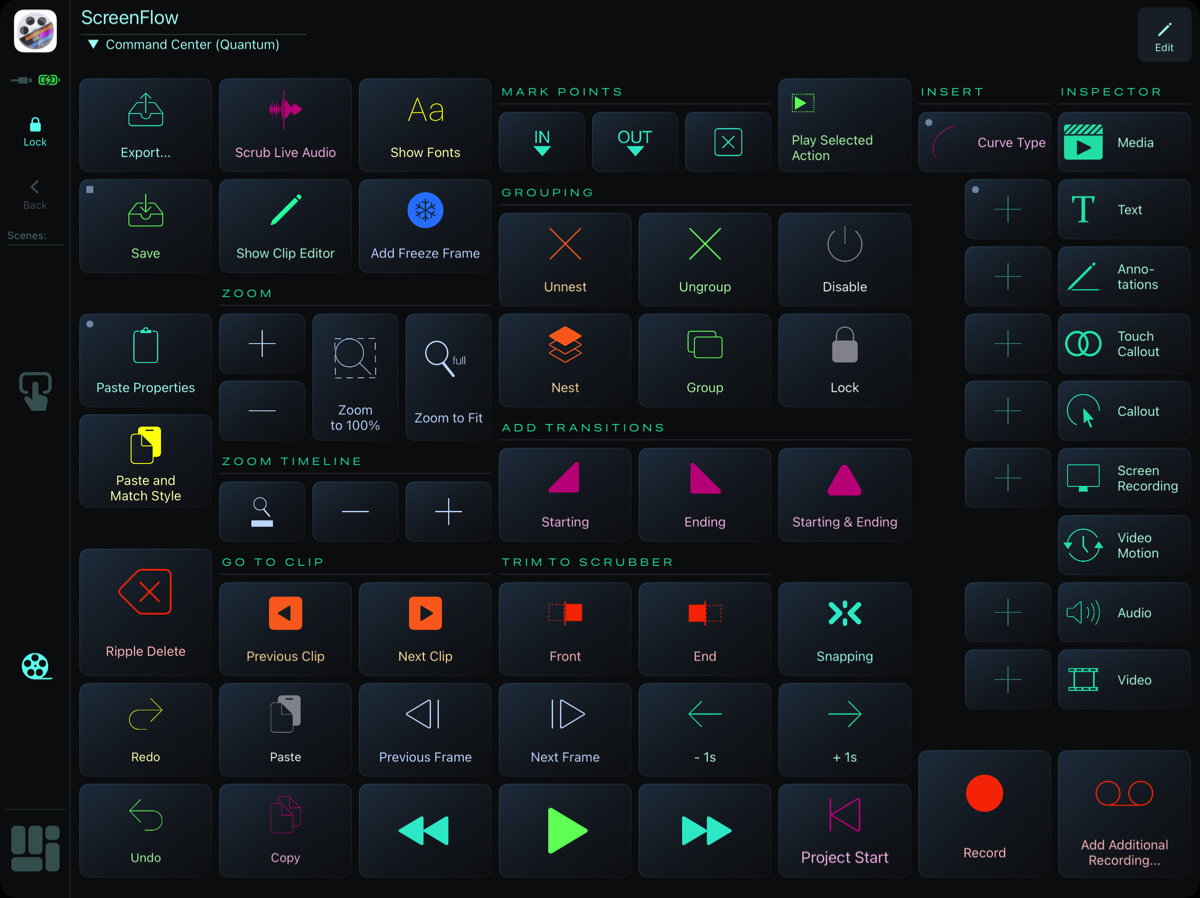Tap the Export button
Viewport: 1200px width, 898px height.
145,125
